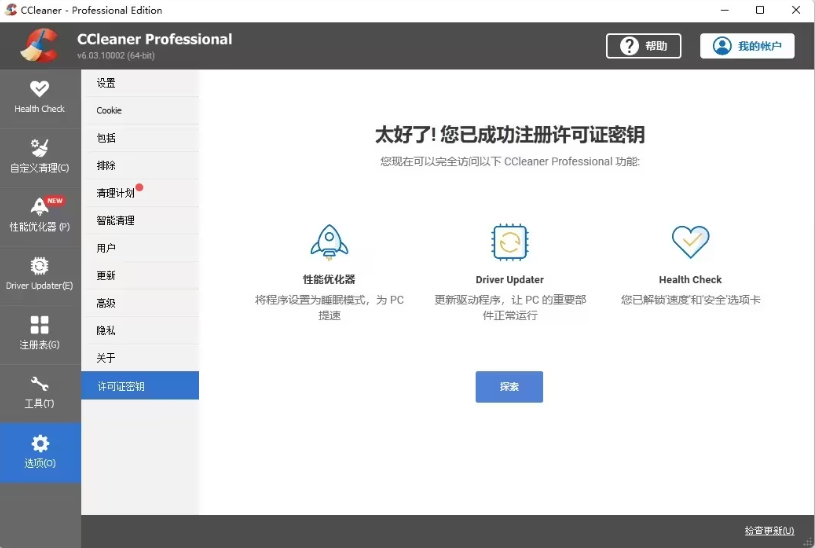
Task: Open the Registry (注册表) section
Action: 40,333
